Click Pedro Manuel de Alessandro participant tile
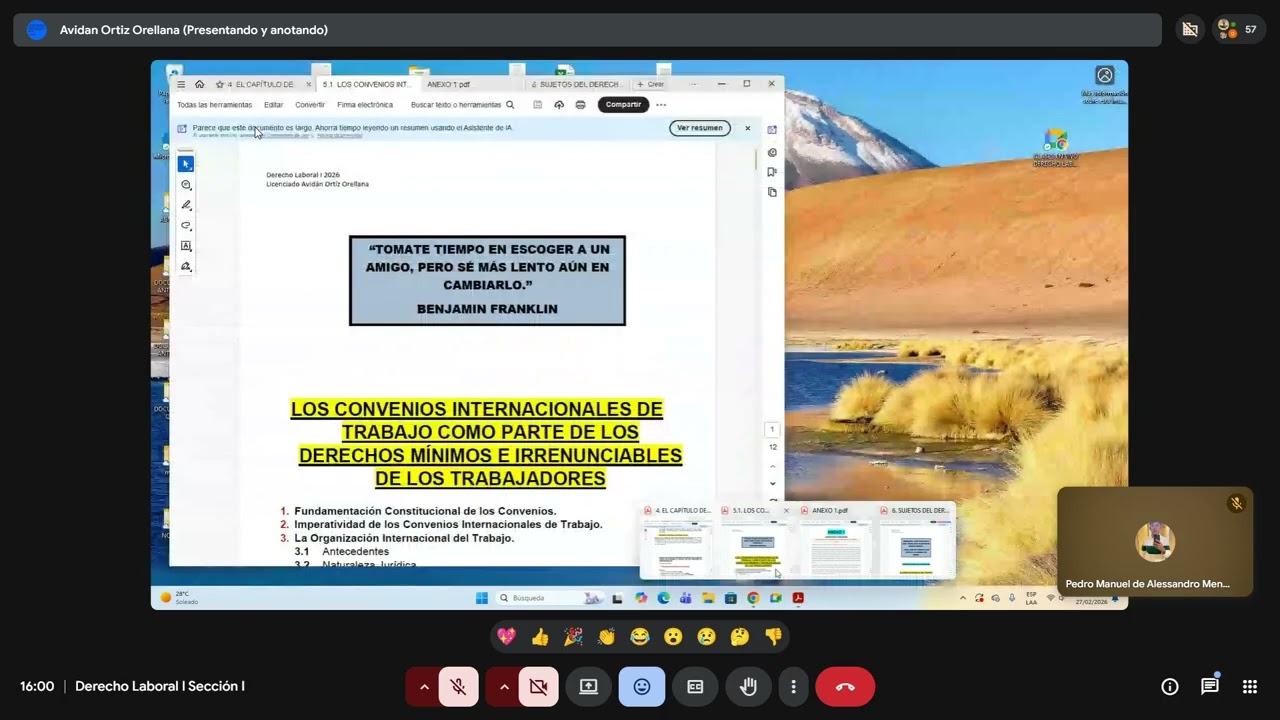1280x720 pixels. coord(1155,542)
